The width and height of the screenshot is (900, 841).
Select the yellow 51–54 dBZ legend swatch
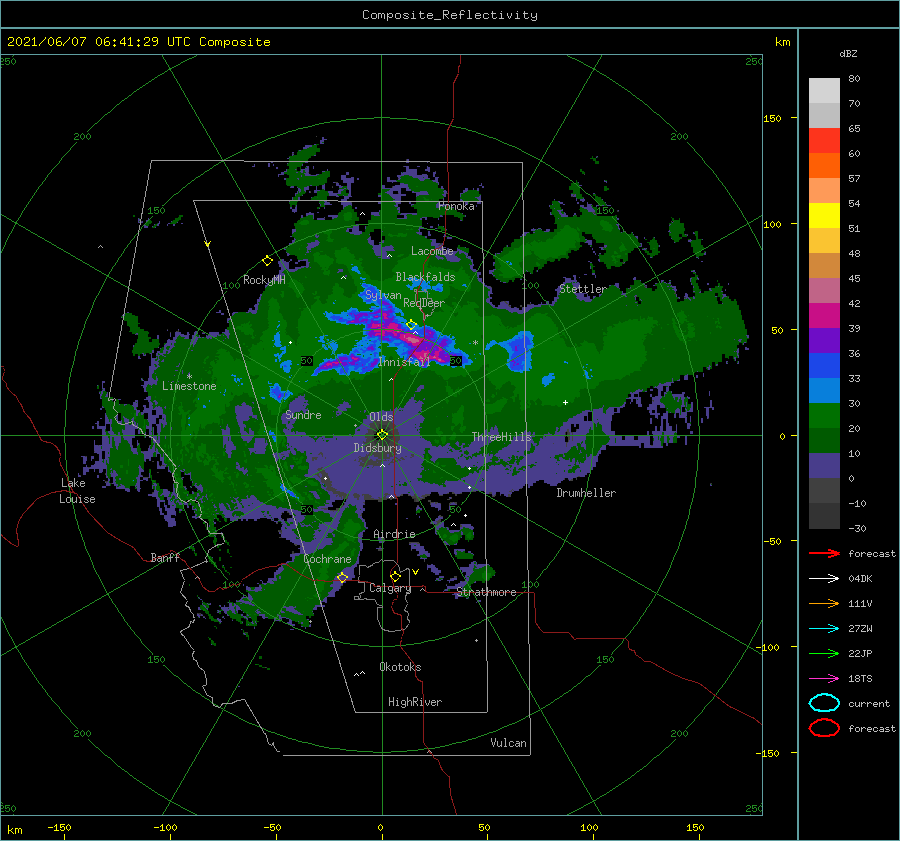(x=824, y=216)
